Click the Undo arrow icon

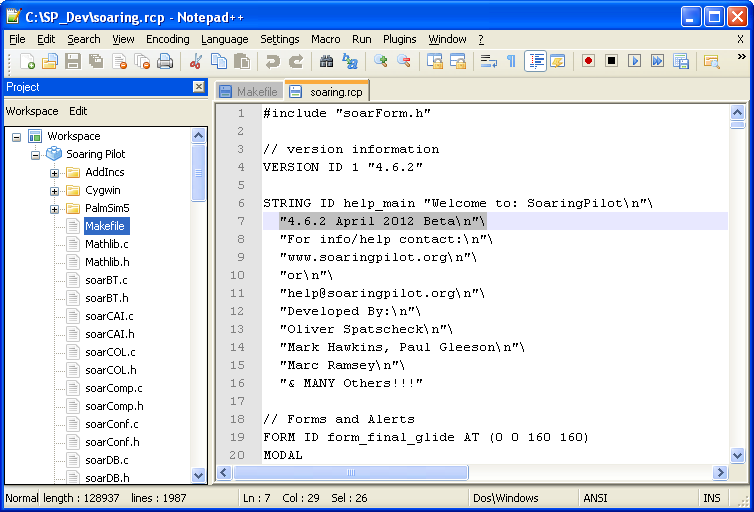[x=273, y=62]
